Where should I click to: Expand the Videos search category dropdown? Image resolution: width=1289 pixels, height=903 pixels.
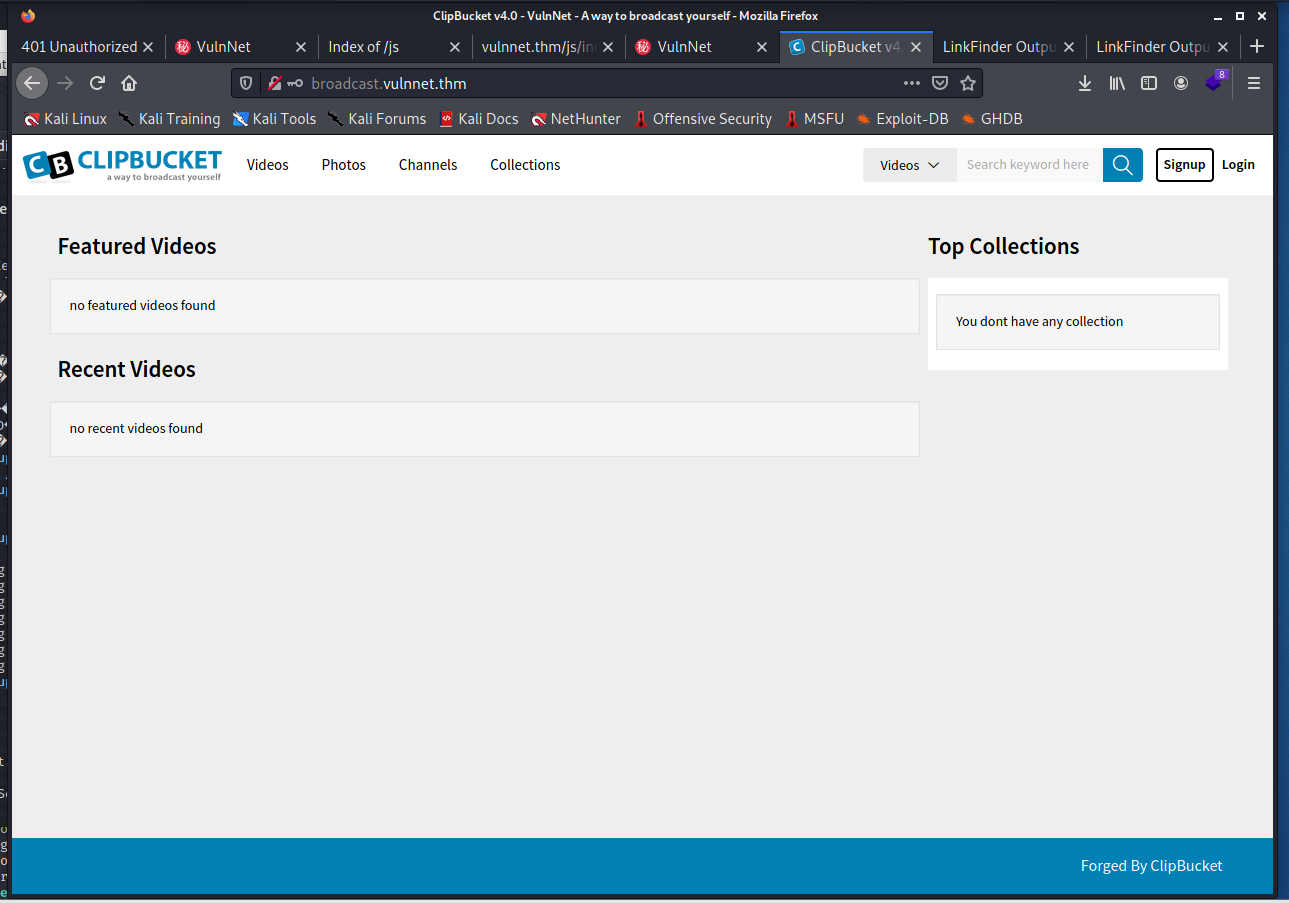pos(909,165)
